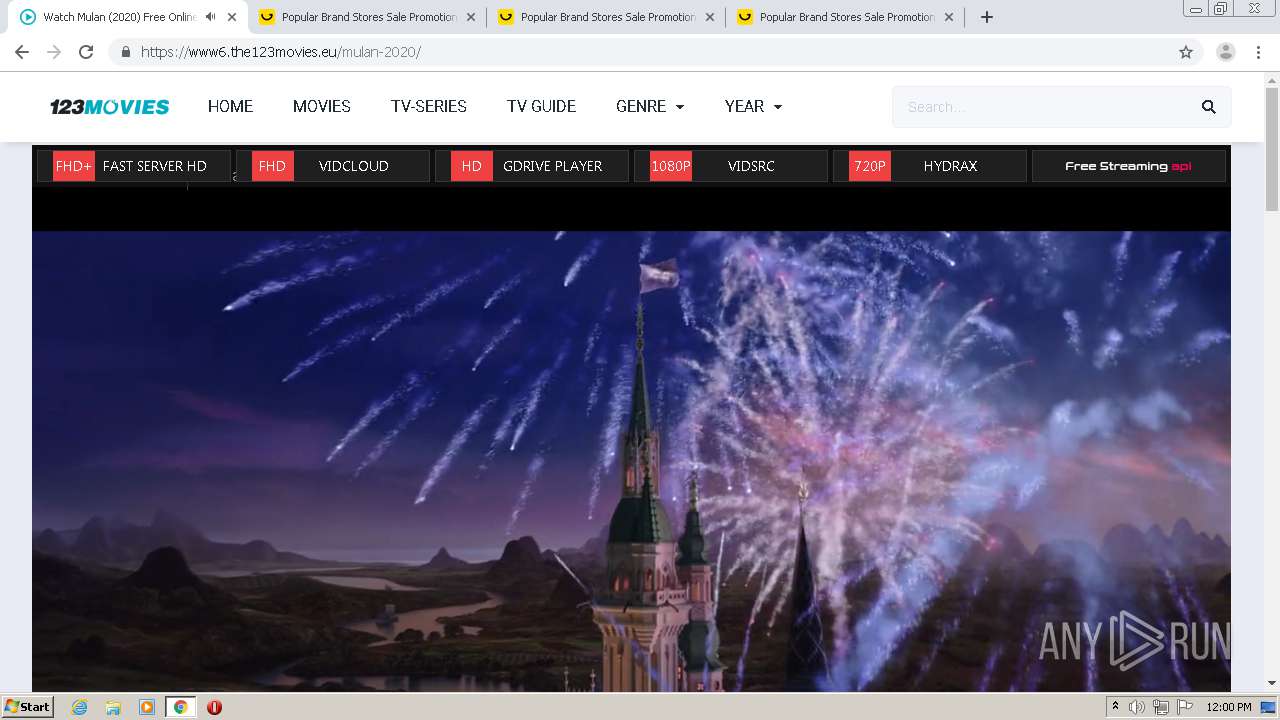
Task: Switch to first Popular Brand Stores tab
Action: [367, 17]
